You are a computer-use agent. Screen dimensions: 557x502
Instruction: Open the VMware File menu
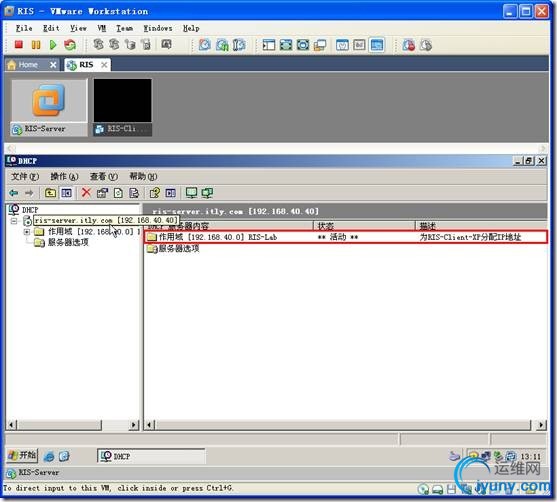[24, 28]
